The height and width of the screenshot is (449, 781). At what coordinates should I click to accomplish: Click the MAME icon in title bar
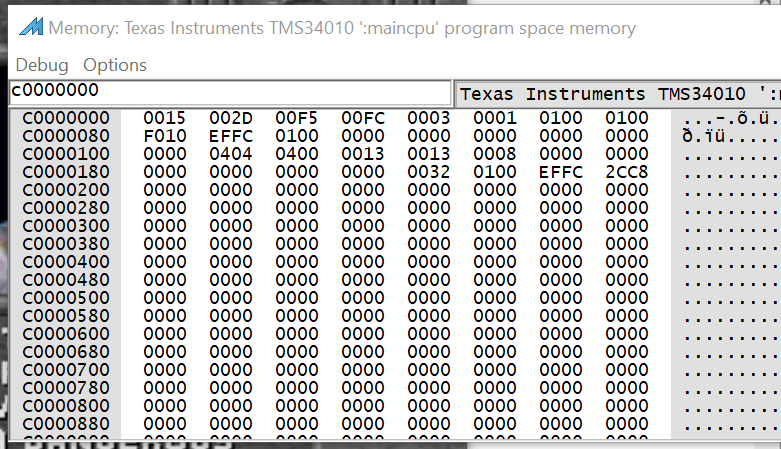point(31,26)
